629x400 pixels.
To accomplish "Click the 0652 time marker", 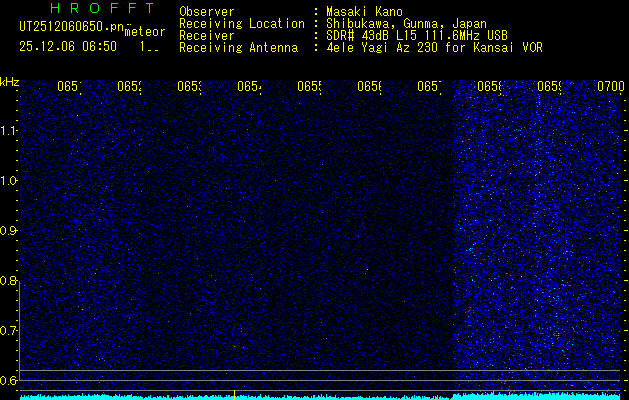I will [129, 86].
